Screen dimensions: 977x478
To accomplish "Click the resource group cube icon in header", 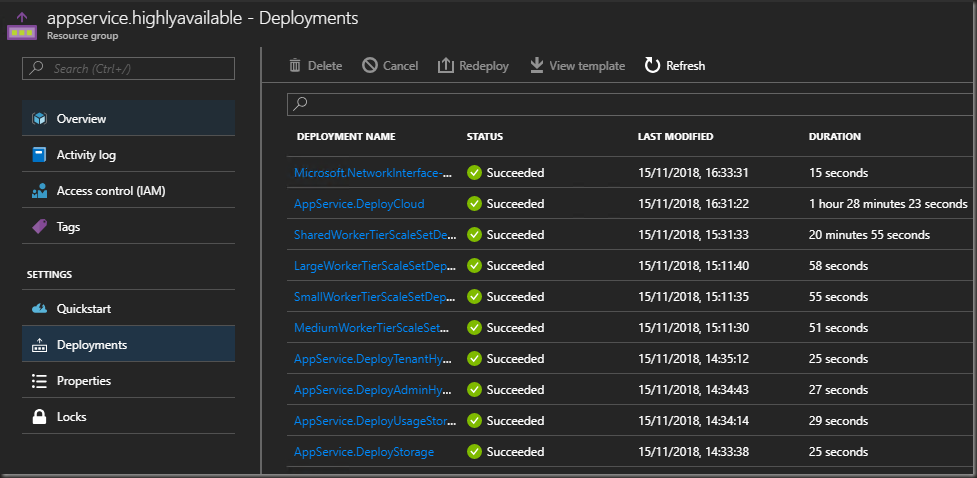I will pyautogui.click(x=21, y=26).
